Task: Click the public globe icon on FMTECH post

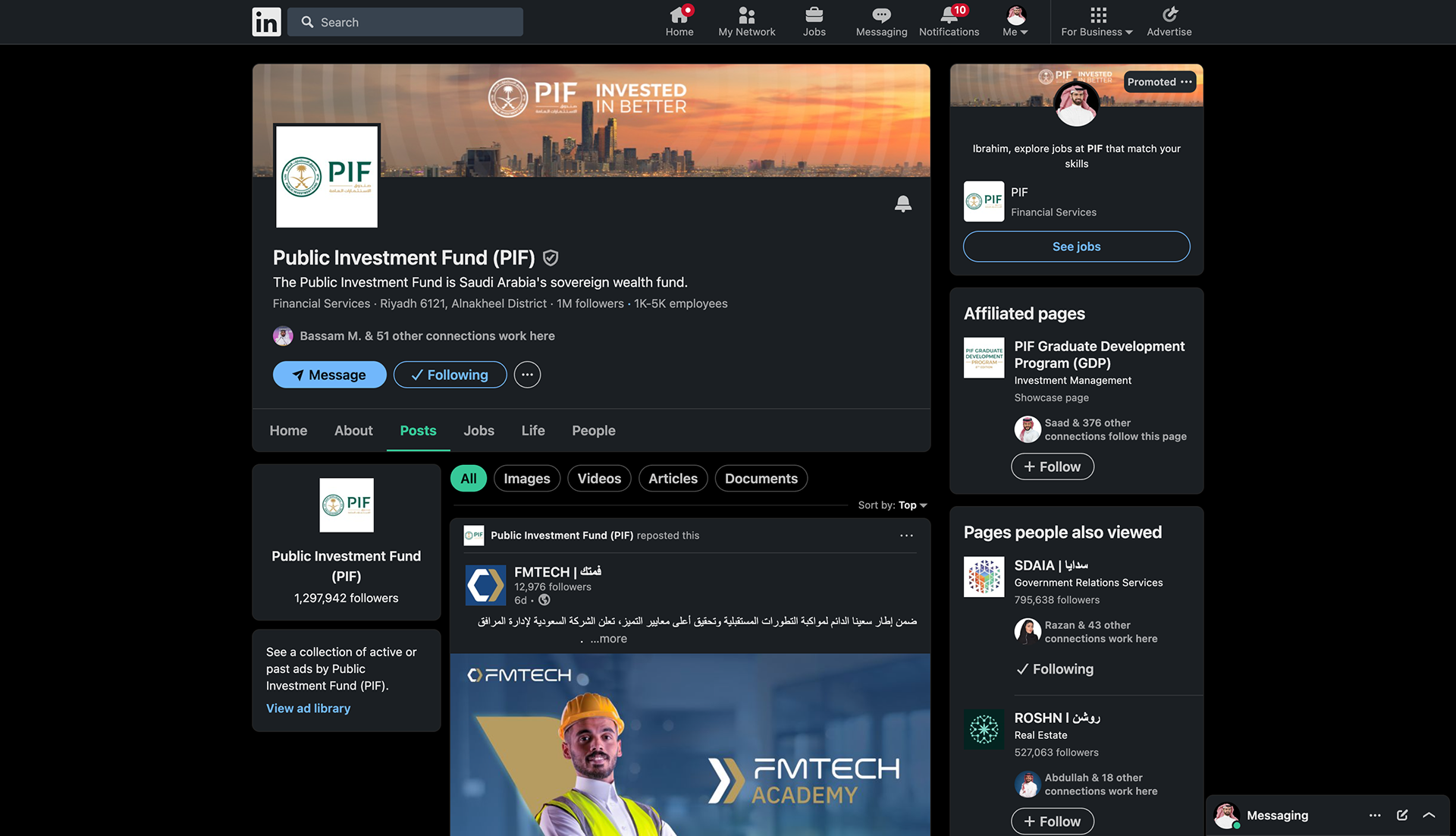Action: coord(544,600)
